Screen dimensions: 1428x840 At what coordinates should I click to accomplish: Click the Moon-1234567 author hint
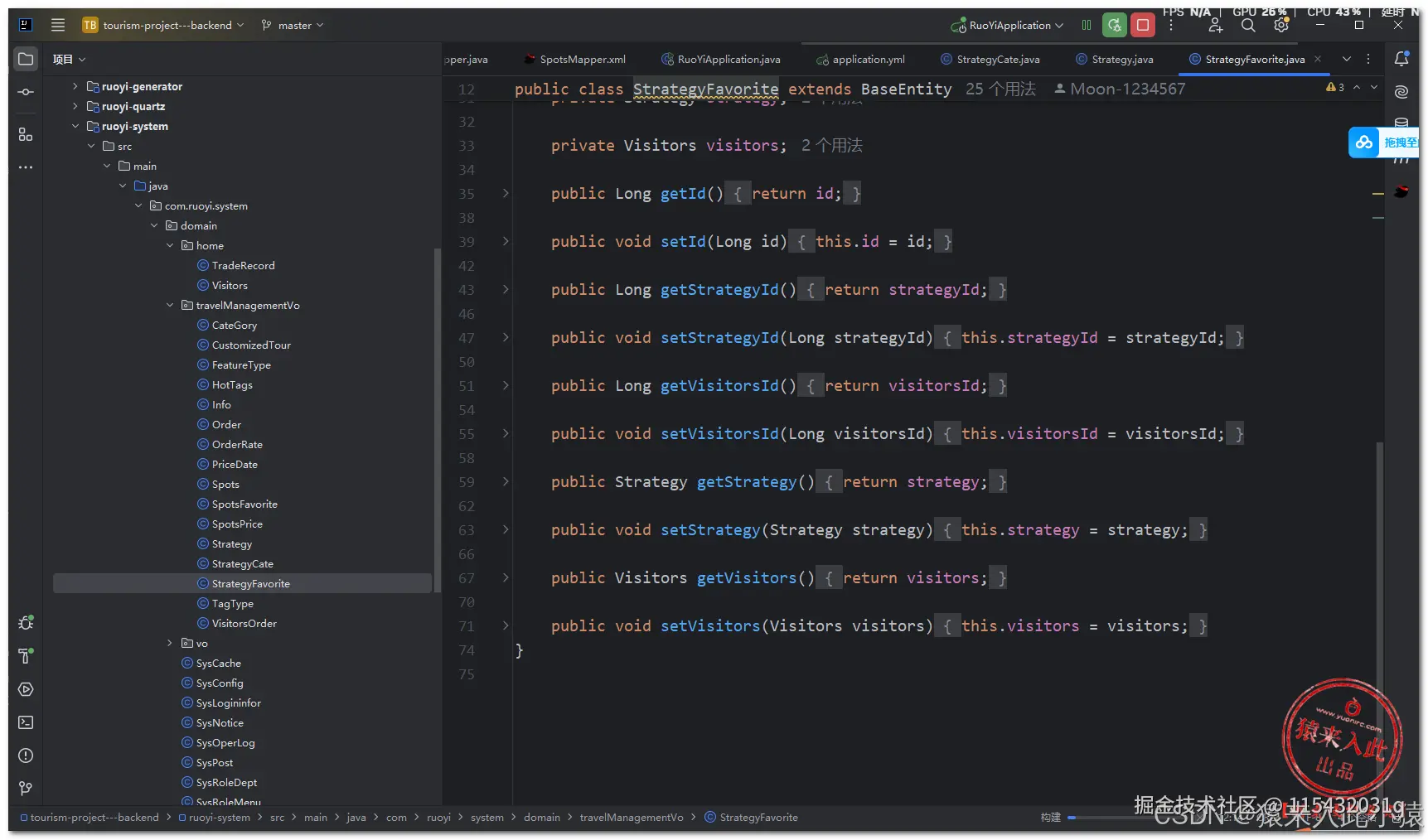click(1120, 89)
